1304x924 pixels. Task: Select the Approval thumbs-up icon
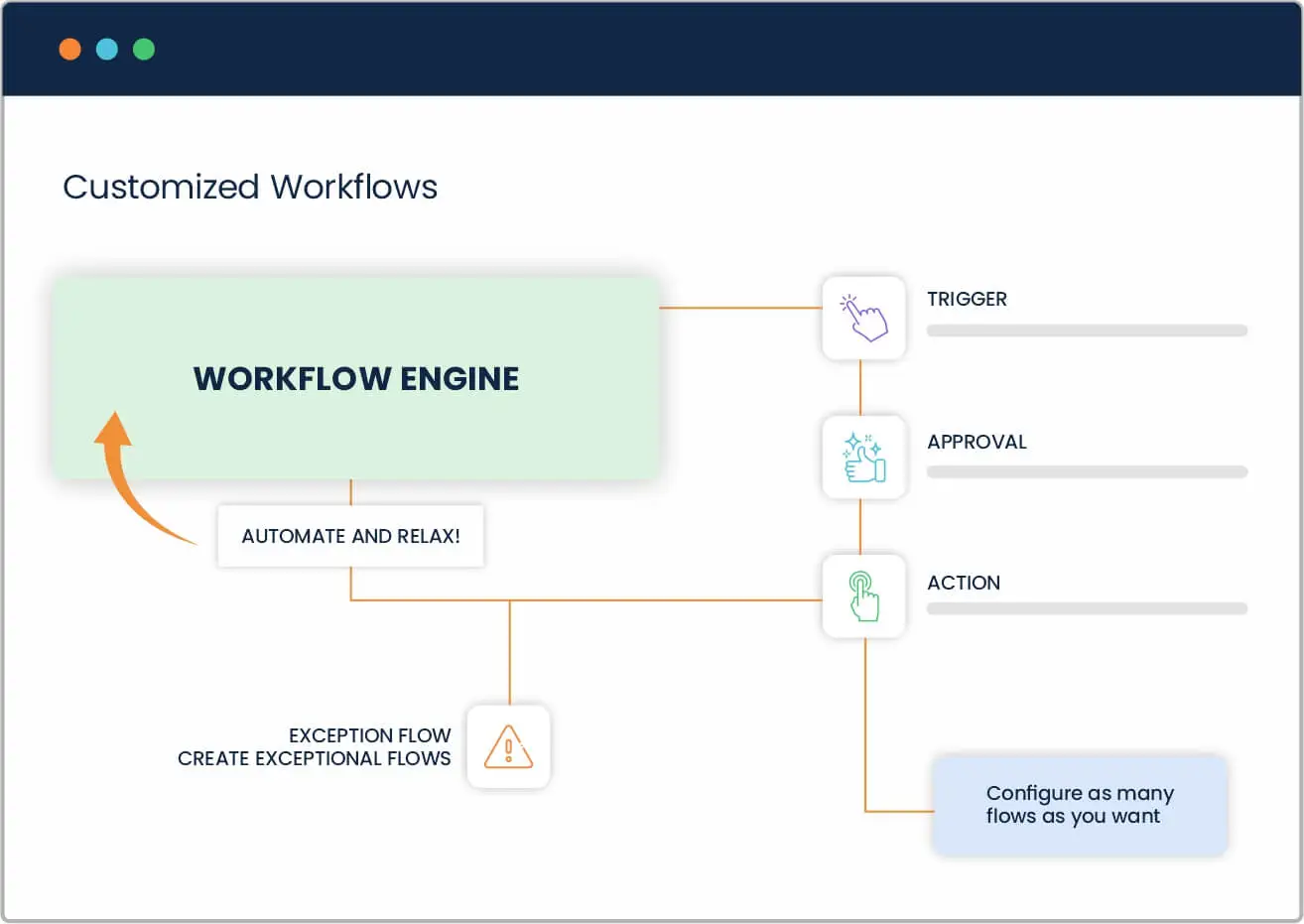point(863,458)
